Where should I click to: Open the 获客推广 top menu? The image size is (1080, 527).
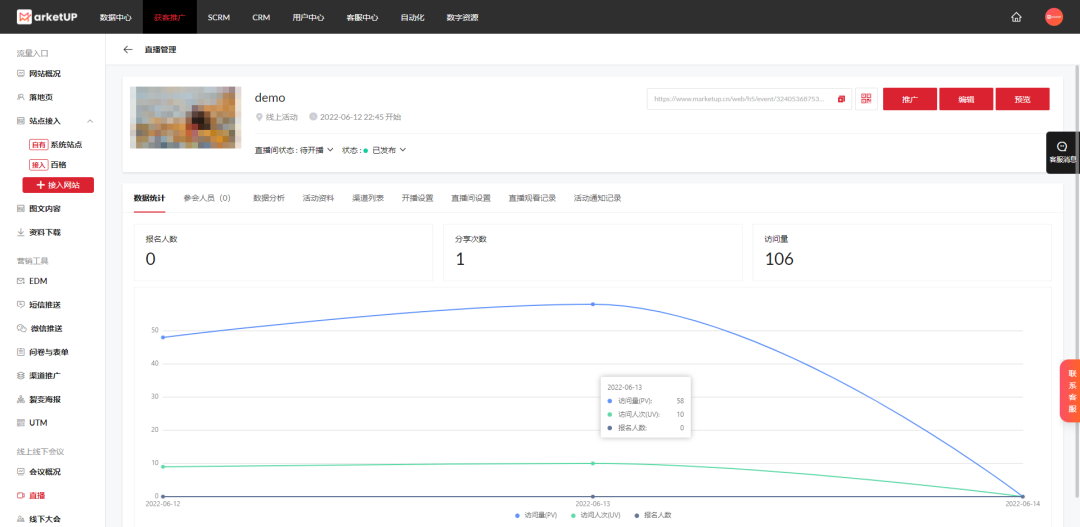(169, 17)
